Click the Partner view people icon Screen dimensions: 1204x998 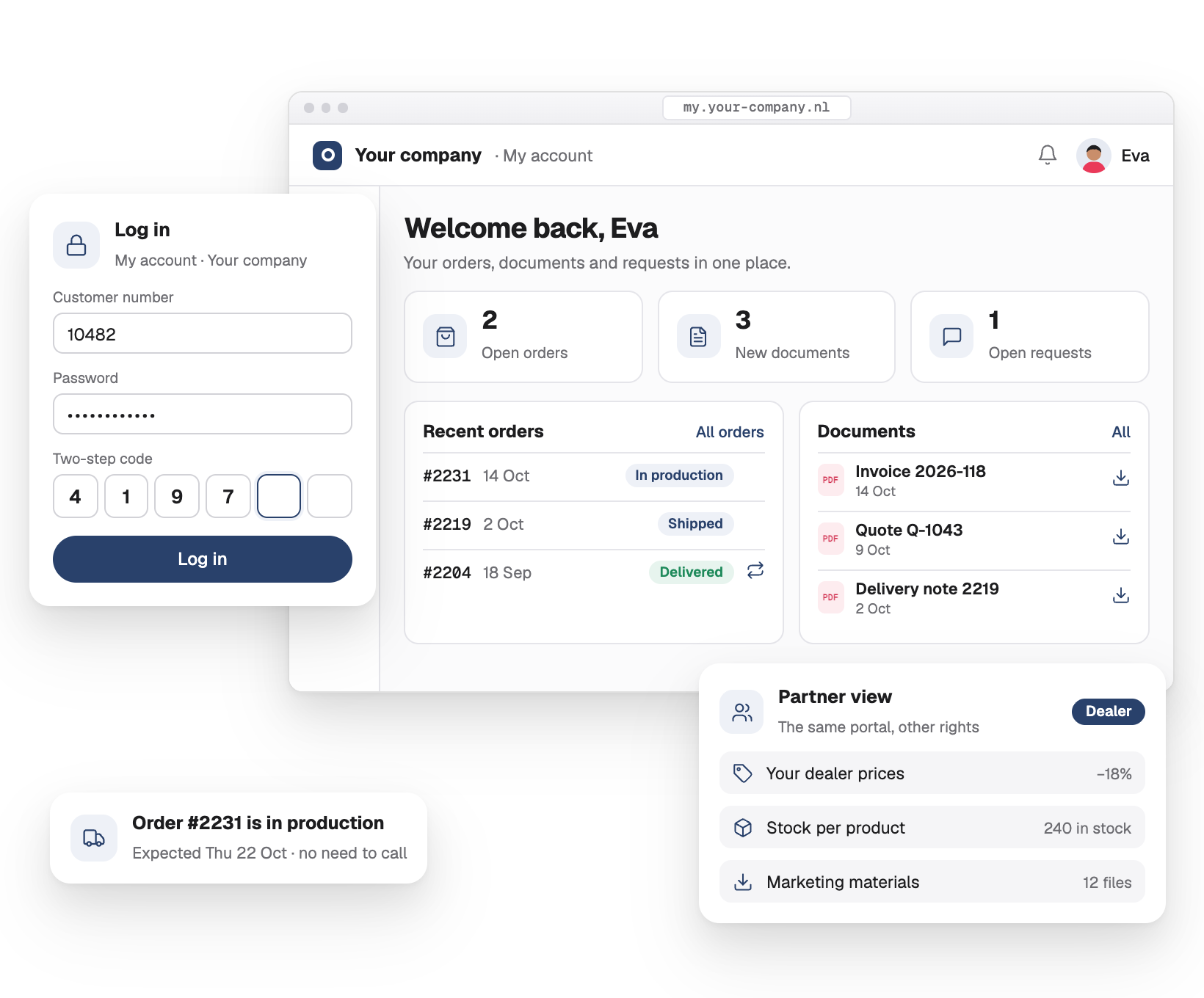[x=741, y=712]
